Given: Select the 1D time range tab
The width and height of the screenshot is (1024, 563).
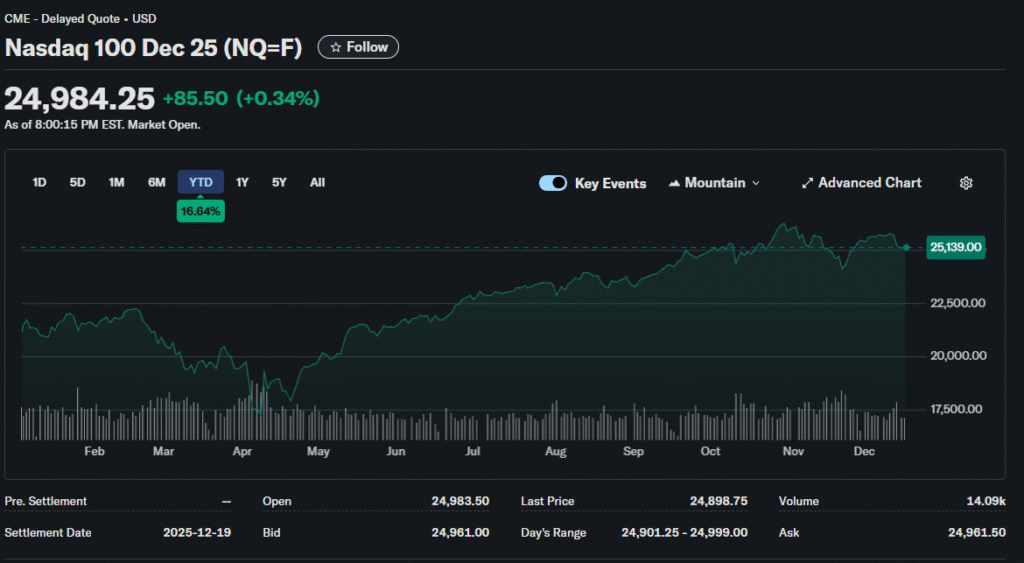Looking at the screenshot, I should (x=40, y=182).
